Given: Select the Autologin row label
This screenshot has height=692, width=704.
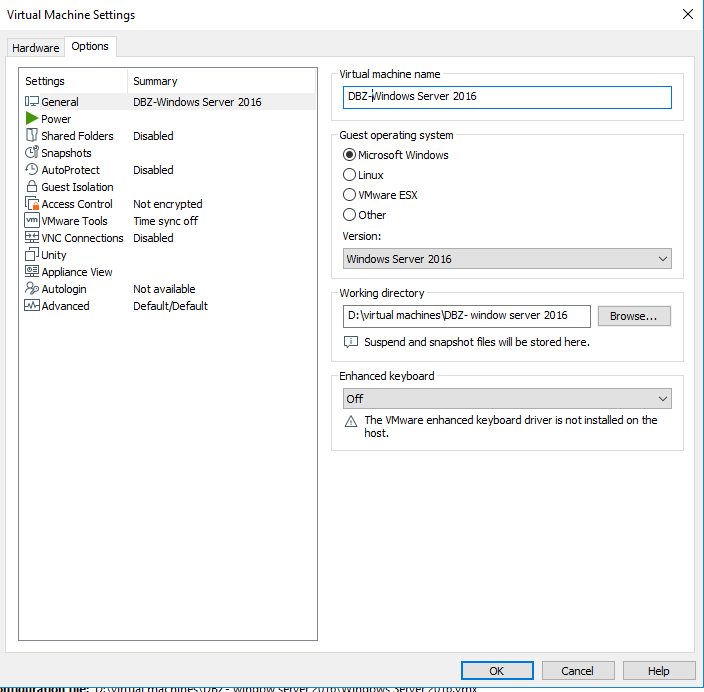Looking at the screenshot, I should [64, 289].
